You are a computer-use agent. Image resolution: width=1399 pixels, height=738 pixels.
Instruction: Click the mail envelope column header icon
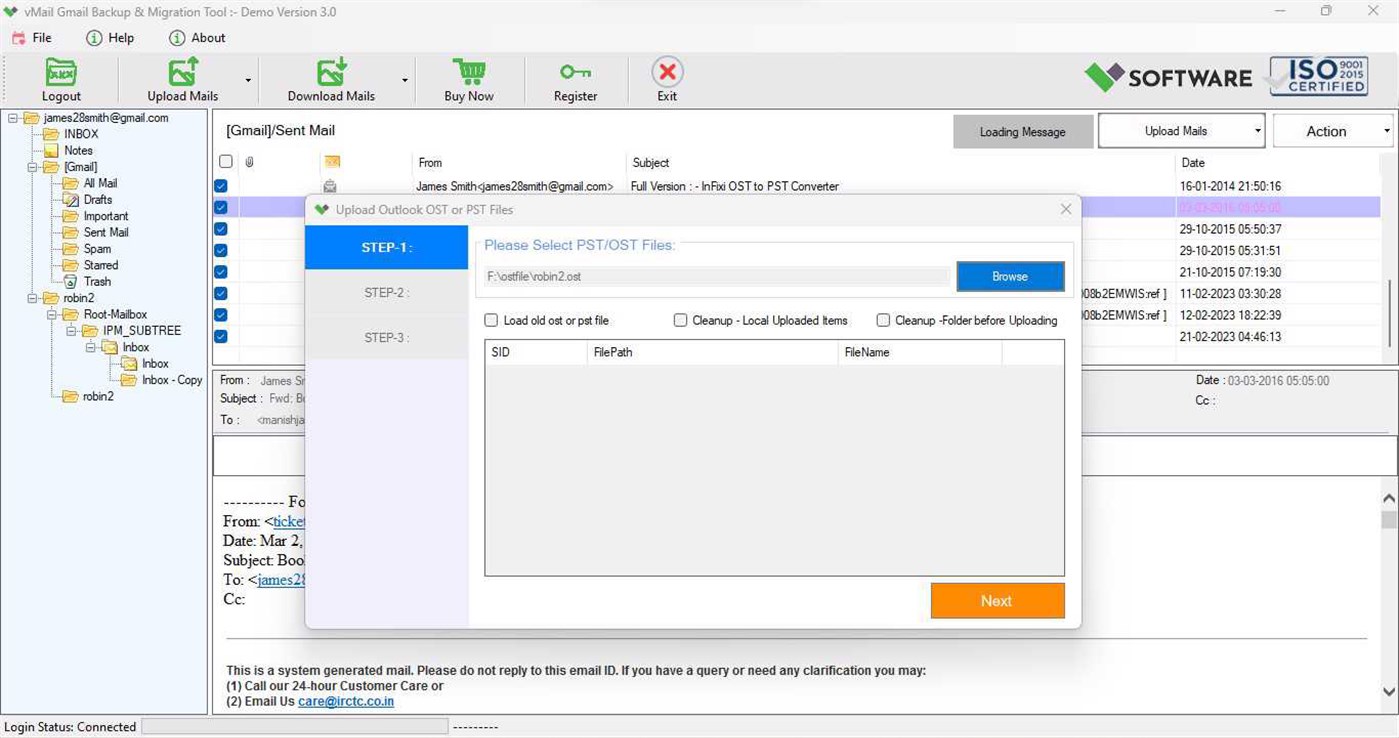(x=332, y=162)
